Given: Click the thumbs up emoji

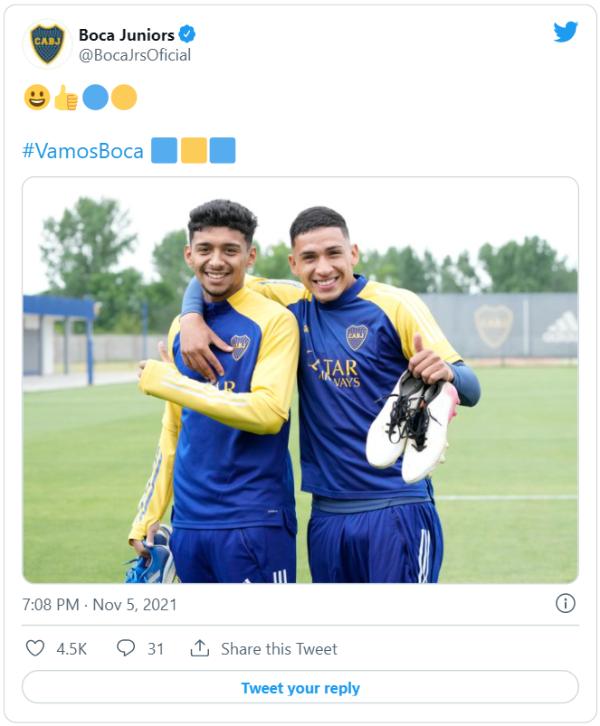Looking at the screenshot, I should coord(65,97).
